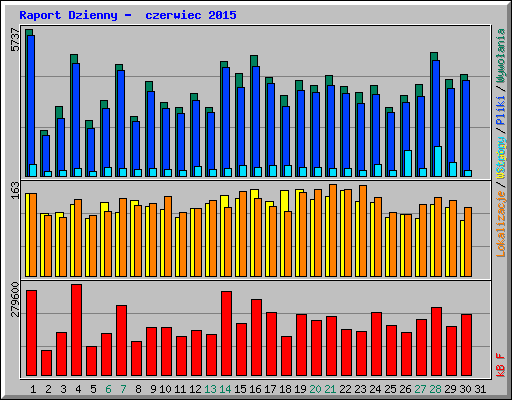Click the 279600 scale value label
The height and width of the screenshot is (400, 512).
tap(15, 299)
